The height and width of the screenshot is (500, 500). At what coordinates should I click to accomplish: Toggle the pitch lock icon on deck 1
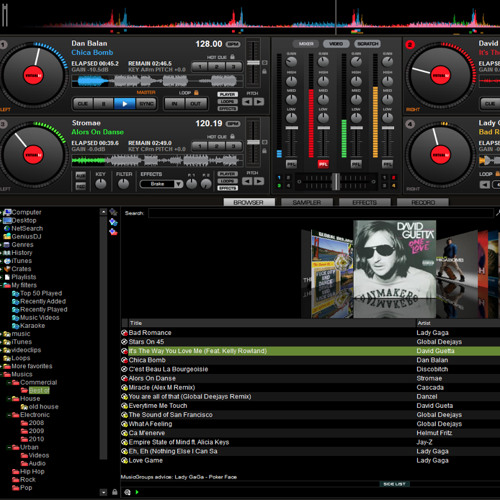pos(265,71)
